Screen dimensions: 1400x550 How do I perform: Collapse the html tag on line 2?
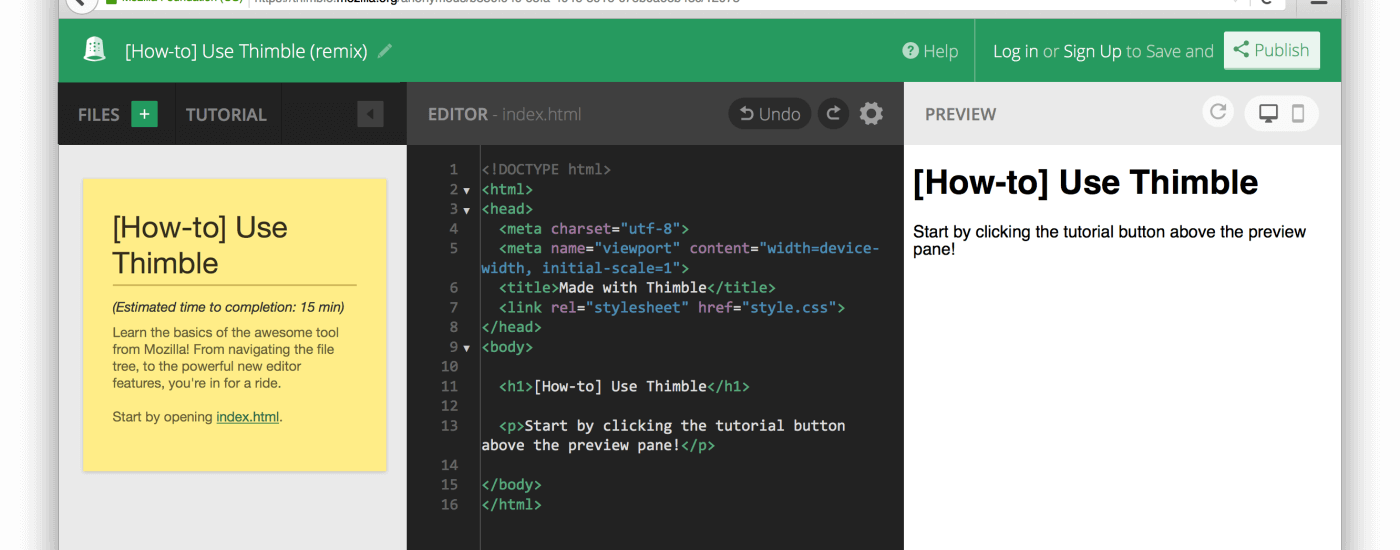(x=466, y=190)
